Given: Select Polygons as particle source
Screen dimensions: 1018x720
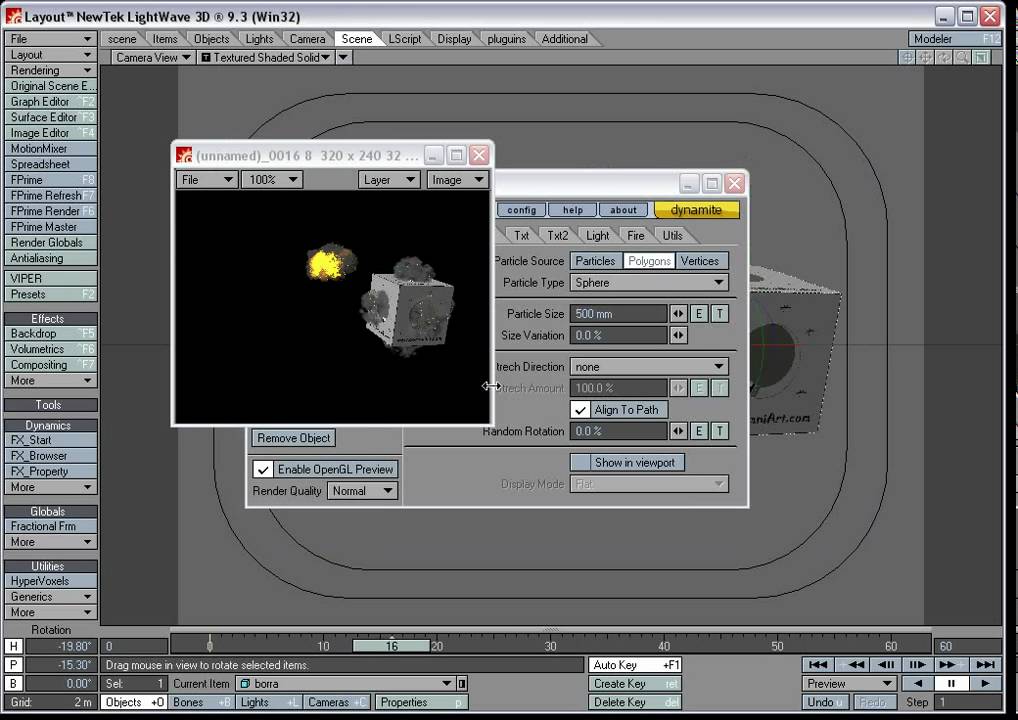Looking at the screenshot, I should pos(649,261).
